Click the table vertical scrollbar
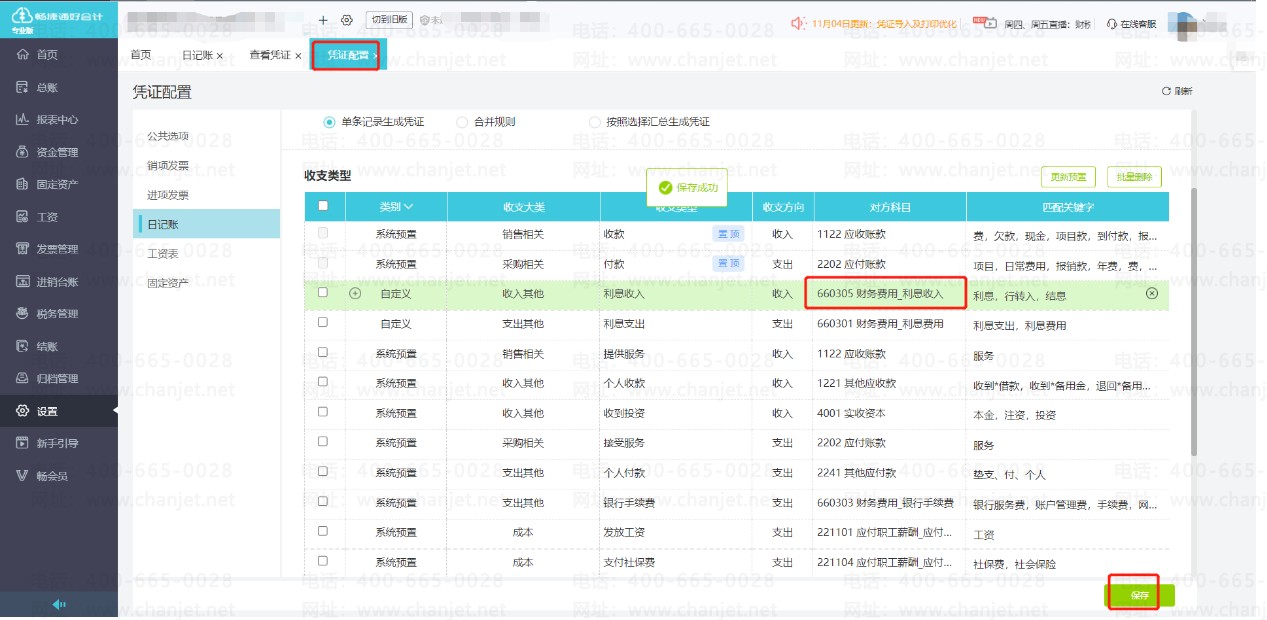Image resolution: width=1267 pixels, height=620 pixels. pos(1192,320)
